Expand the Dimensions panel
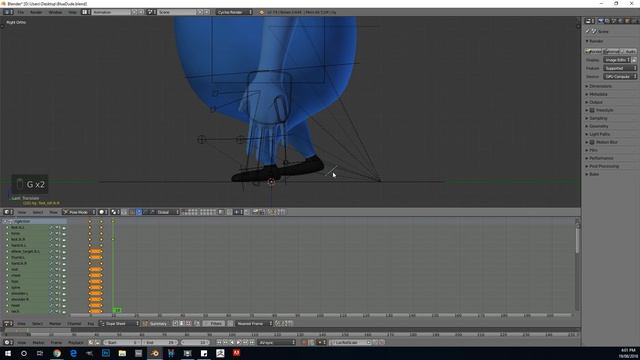This screenshot has width=640, height=360. click(x=600, y=86)
